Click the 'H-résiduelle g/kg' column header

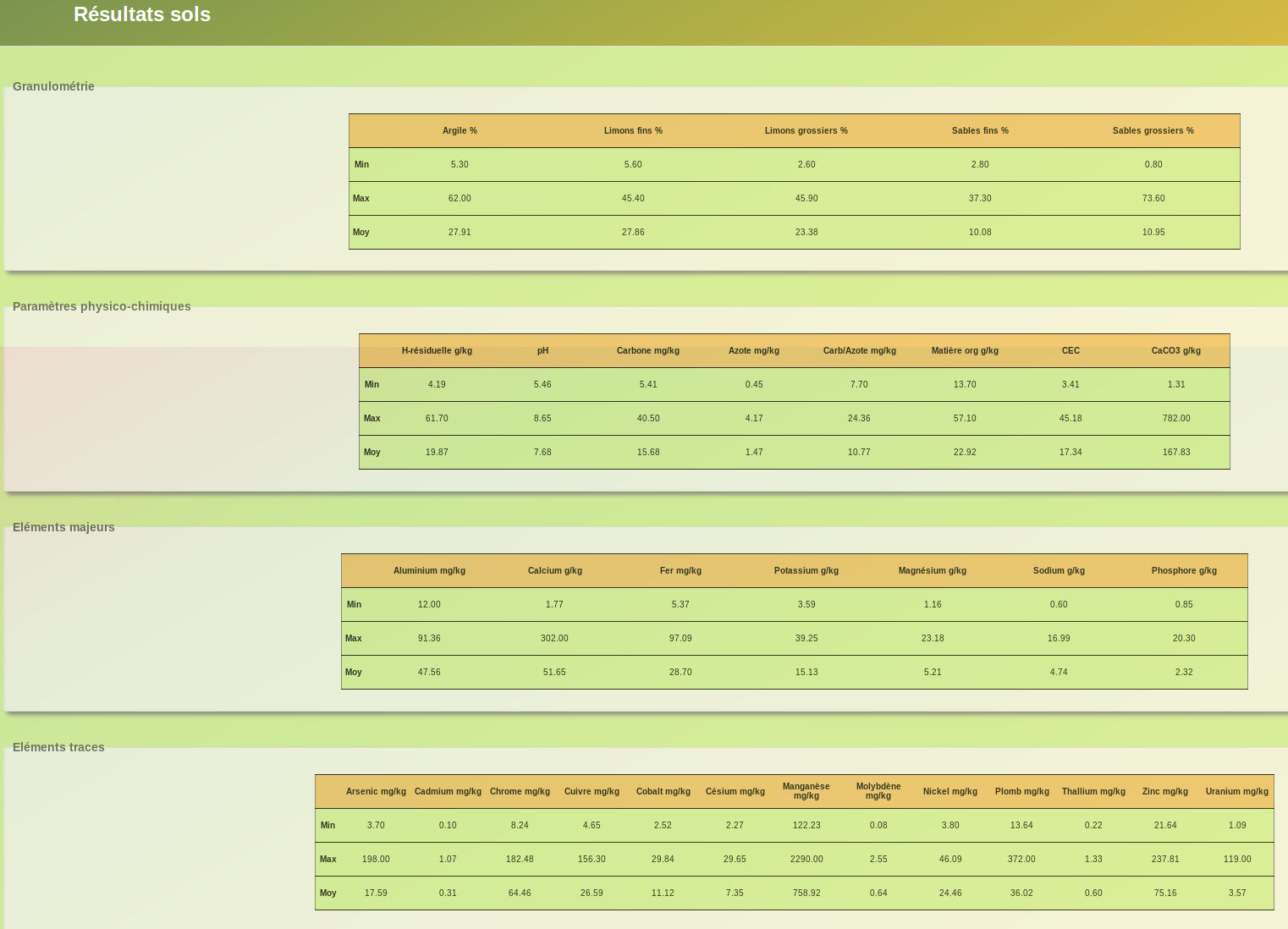click(437, 350)
